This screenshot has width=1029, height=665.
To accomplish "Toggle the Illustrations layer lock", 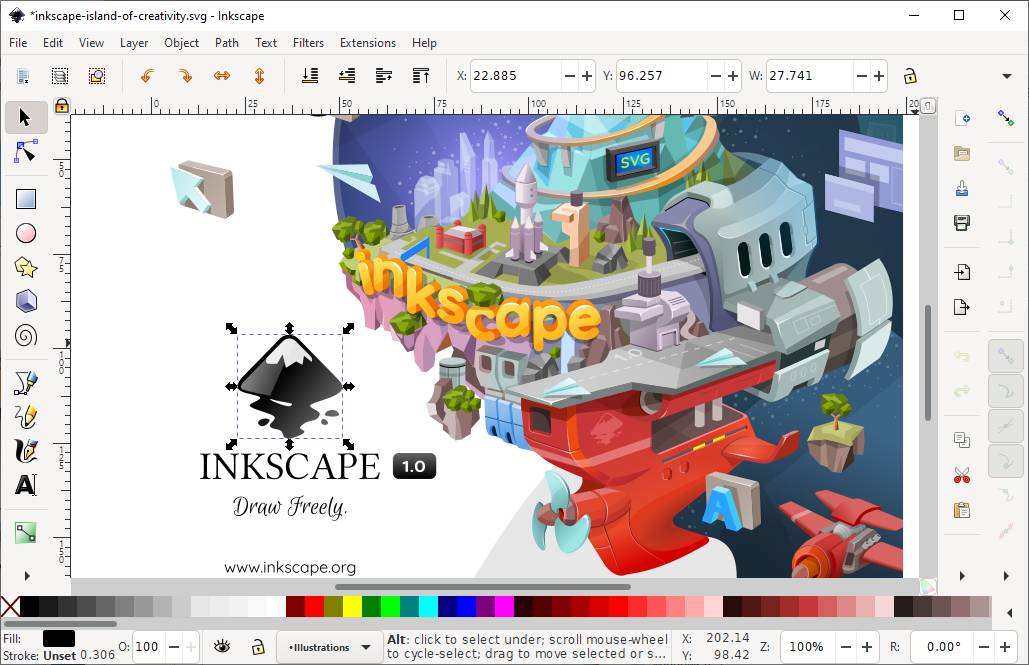I will point(258,647).
